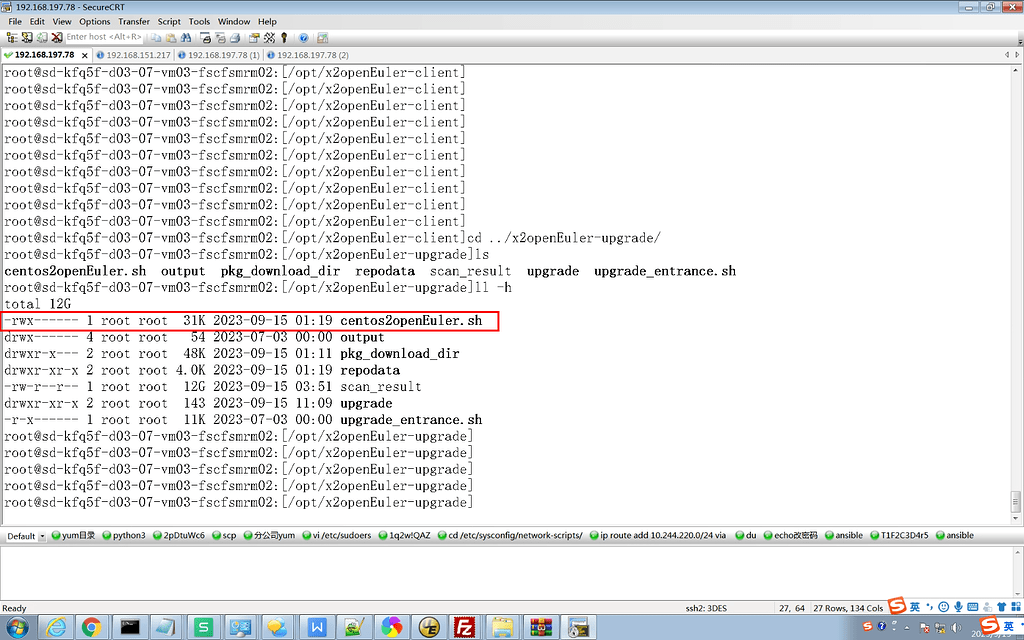This screenshot has width=1024, height=640.
Task: Open FileZilla from the taskbar
Action: (464, 627)
